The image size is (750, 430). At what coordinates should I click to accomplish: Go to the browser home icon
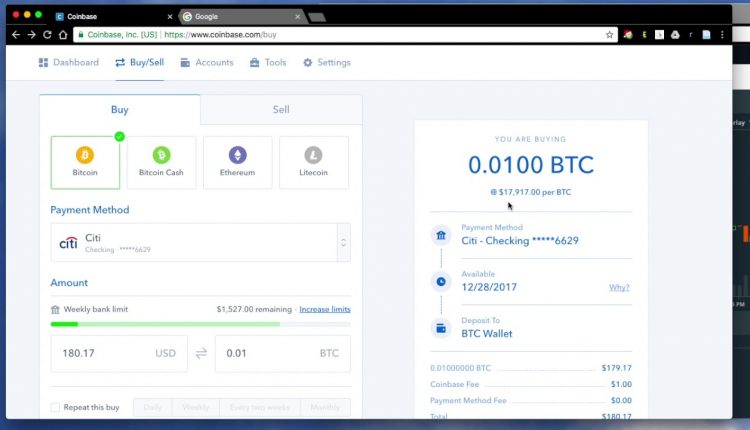(63, 34)
